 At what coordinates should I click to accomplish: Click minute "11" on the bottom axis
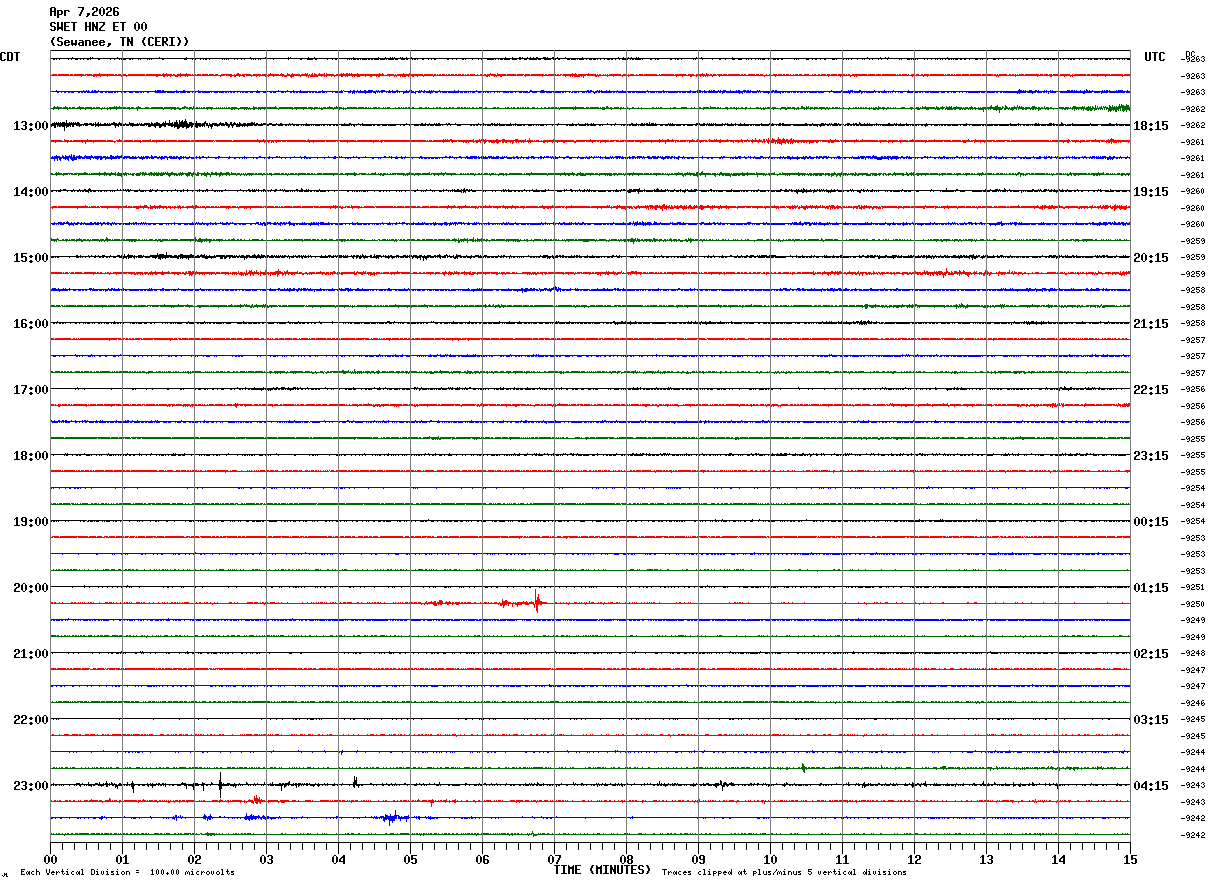point(842,859)
